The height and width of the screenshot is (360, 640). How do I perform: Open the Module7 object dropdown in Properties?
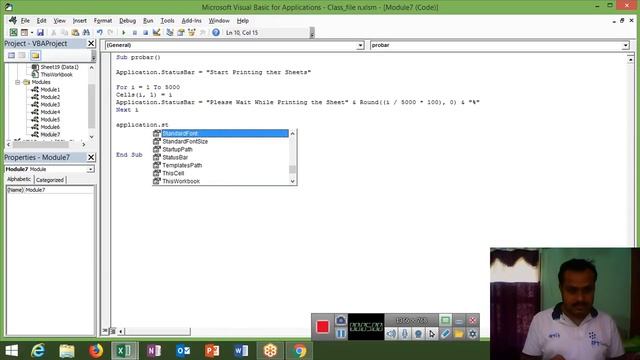[90, 169]
